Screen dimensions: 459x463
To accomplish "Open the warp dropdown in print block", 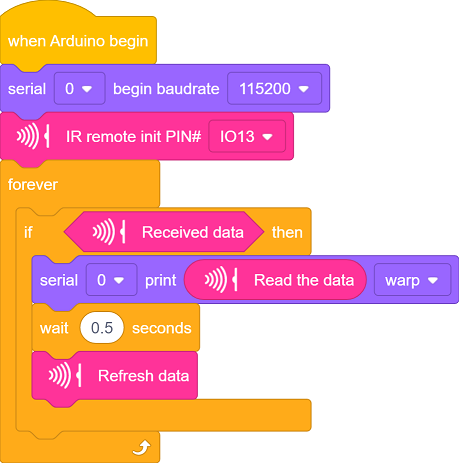I will coord(412,280).
